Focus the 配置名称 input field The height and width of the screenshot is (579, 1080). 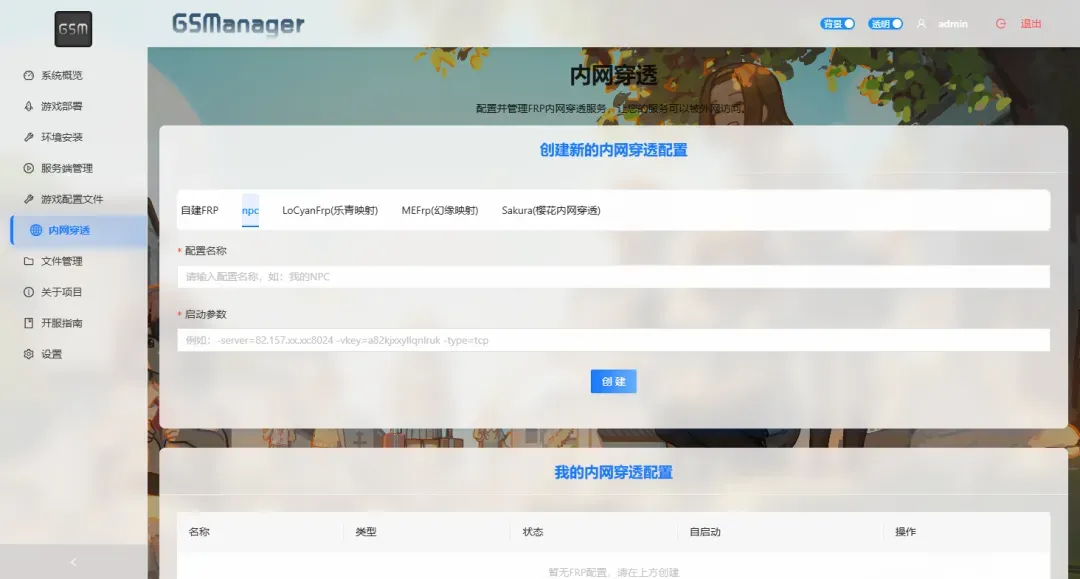tap(613, 276)
